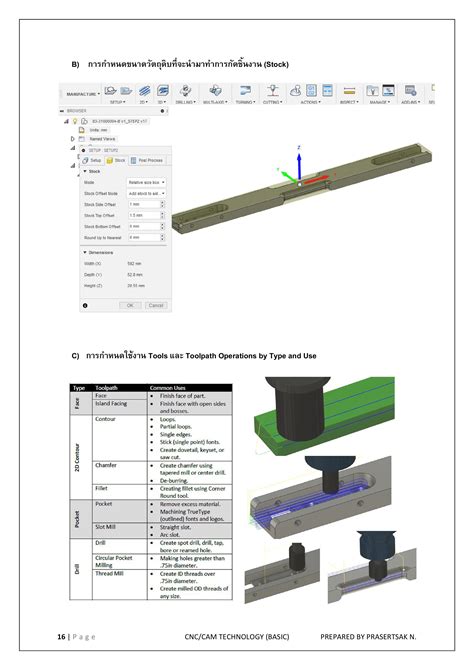
Task: Click the Stock Top Offset stepper arrows
Action: click(x=162, y=216)
